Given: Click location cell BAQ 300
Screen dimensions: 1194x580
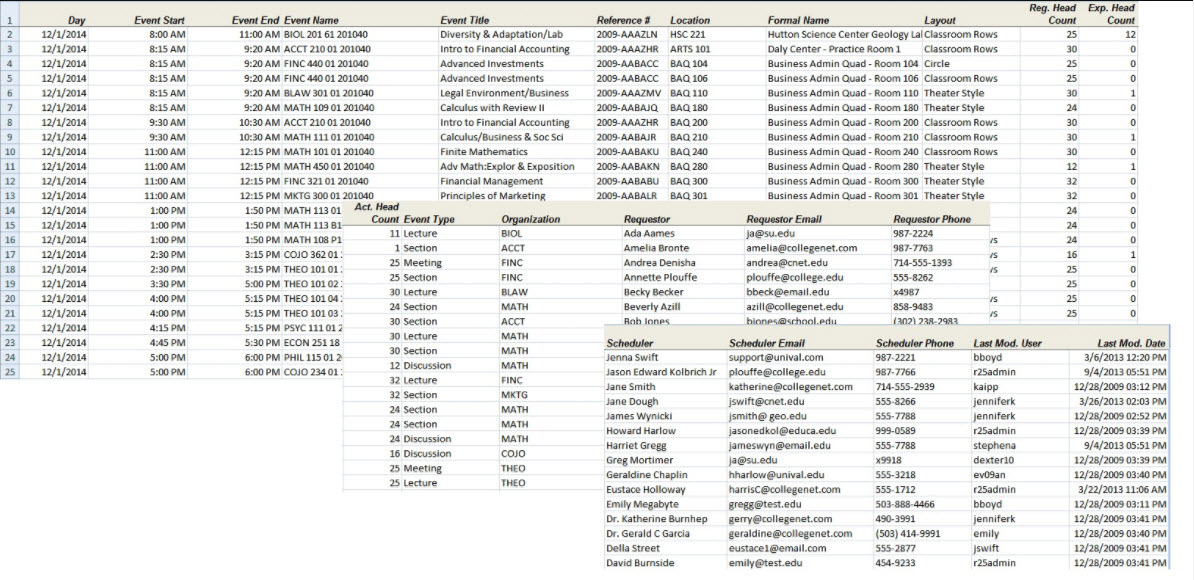Looking at the screenshot, I should [689, 181].
